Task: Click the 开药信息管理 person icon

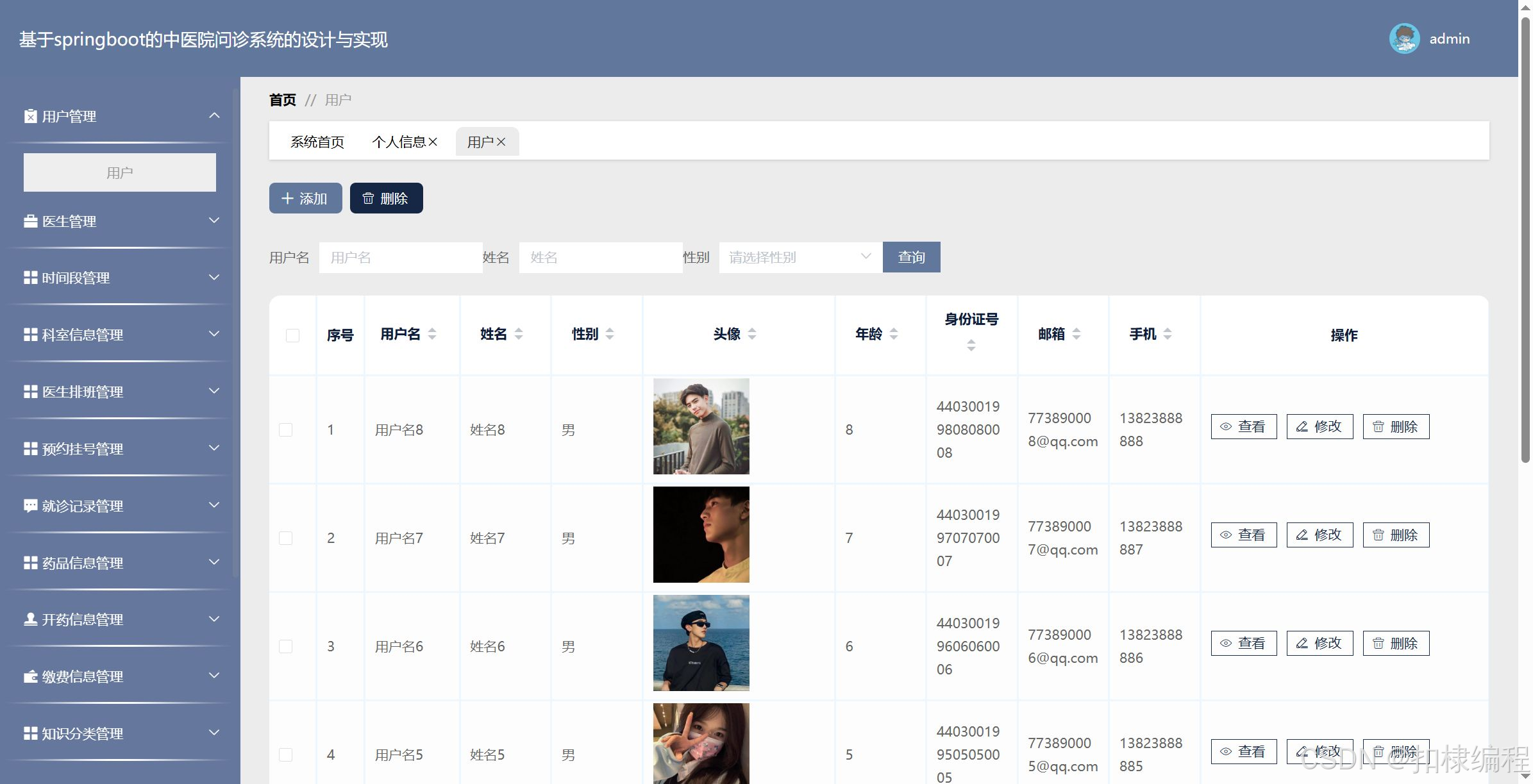Action: tap(30, 619)
